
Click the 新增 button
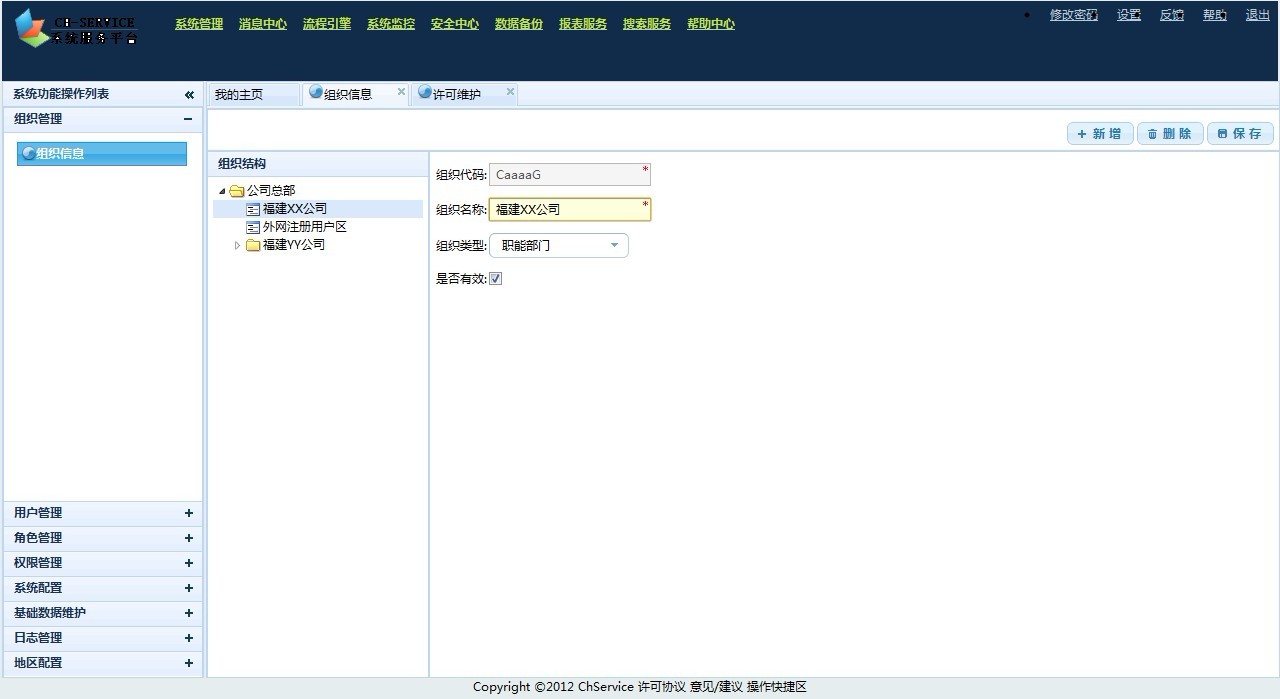[1100, 134]
